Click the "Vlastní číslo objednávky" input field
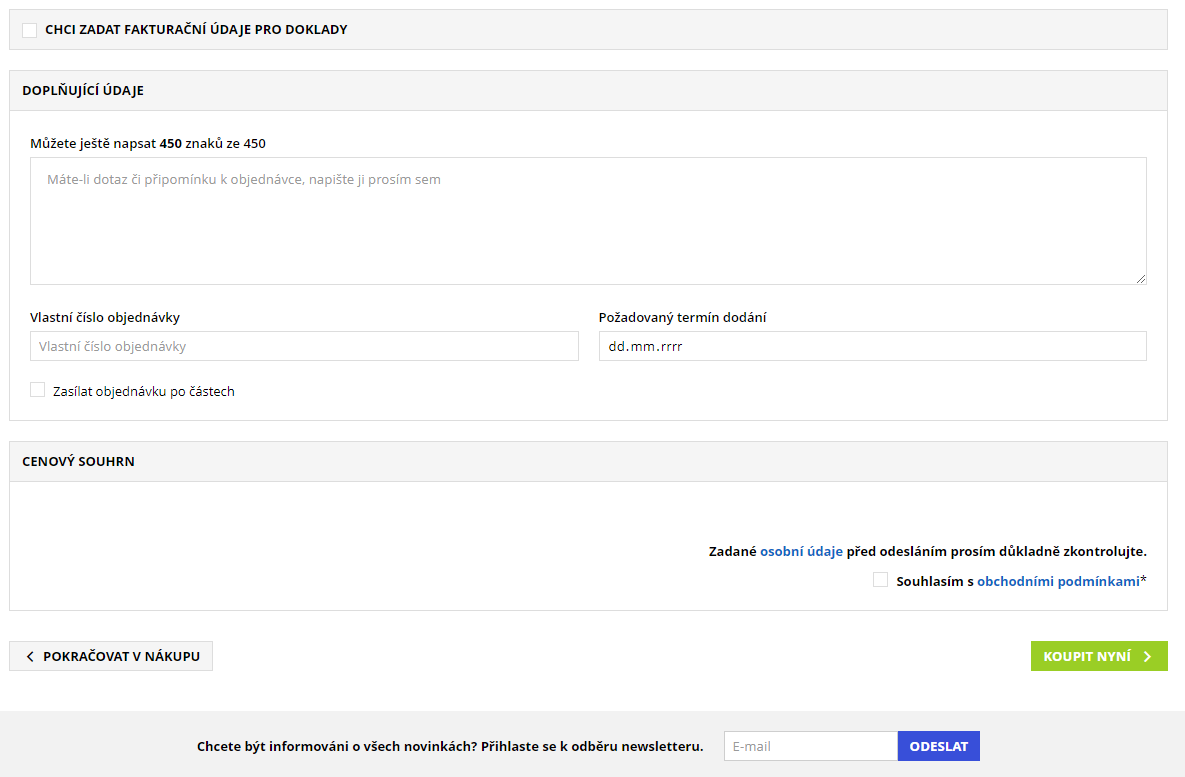The width and height of the screenshot is (1185, 777). tap(304, 346)
